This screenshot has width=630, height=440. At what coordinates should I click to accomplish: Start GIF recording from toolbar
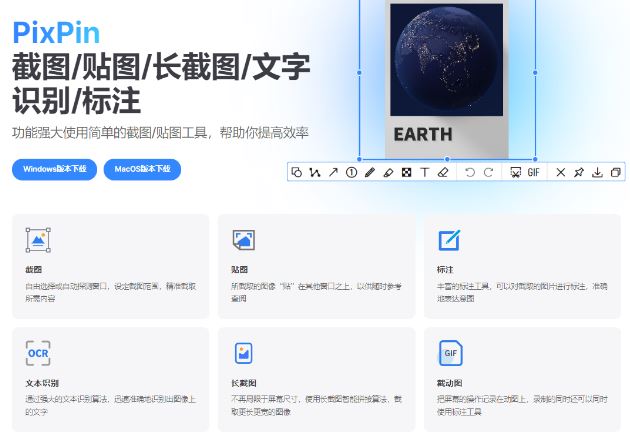coord(533,172)
